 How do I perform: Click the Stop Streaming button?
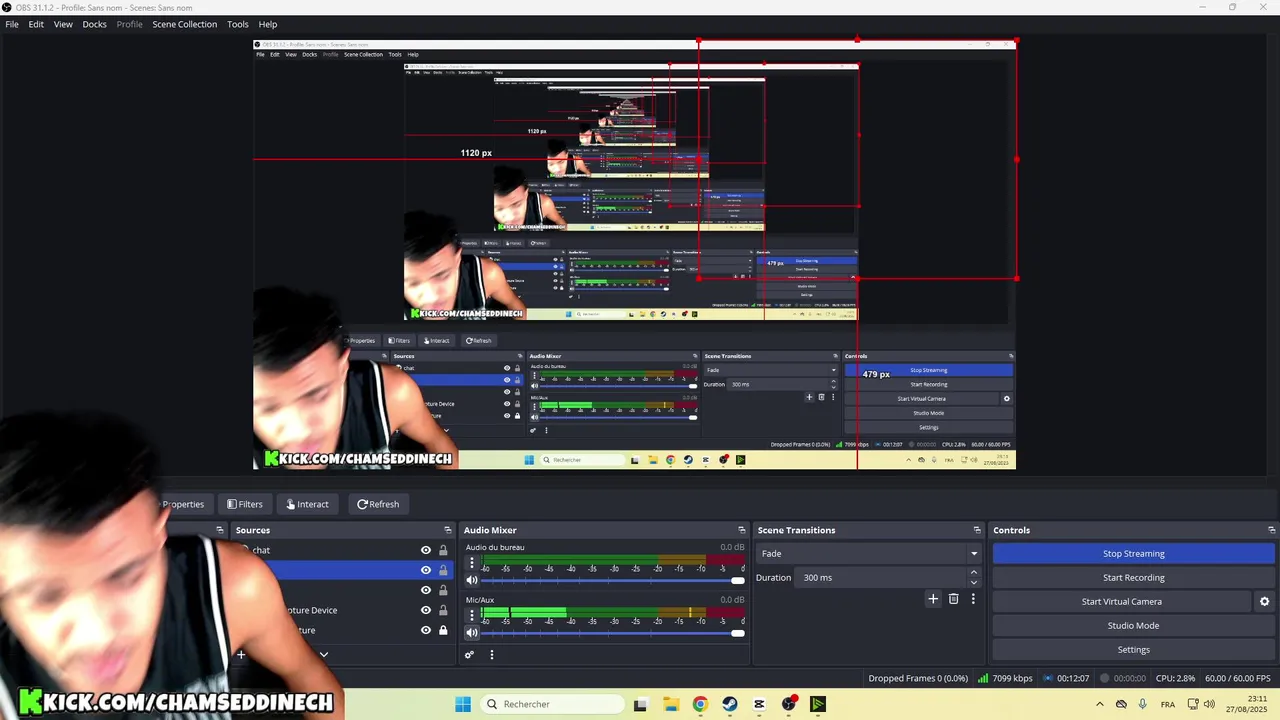coord(1133,553)
